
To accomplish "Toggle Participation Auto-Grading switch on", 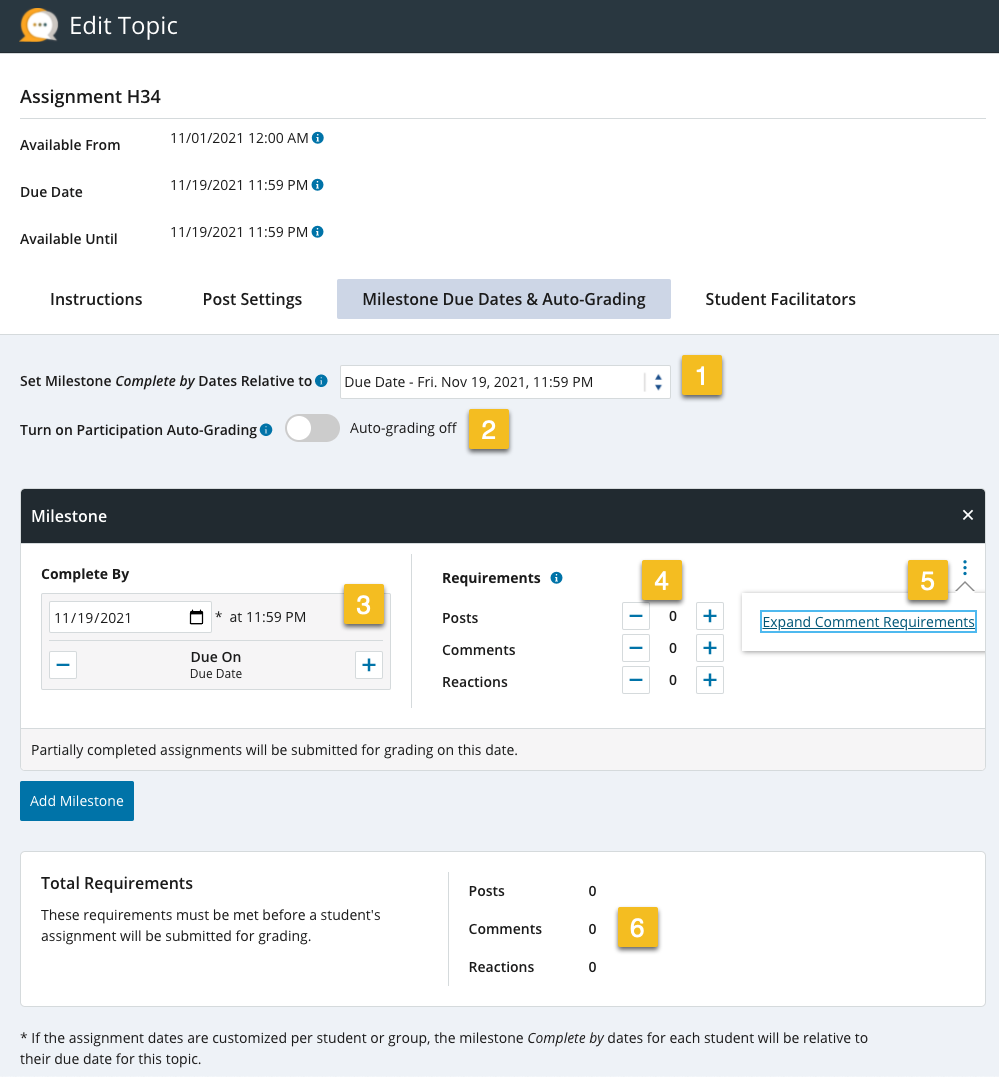I will (x=312, y=429).
